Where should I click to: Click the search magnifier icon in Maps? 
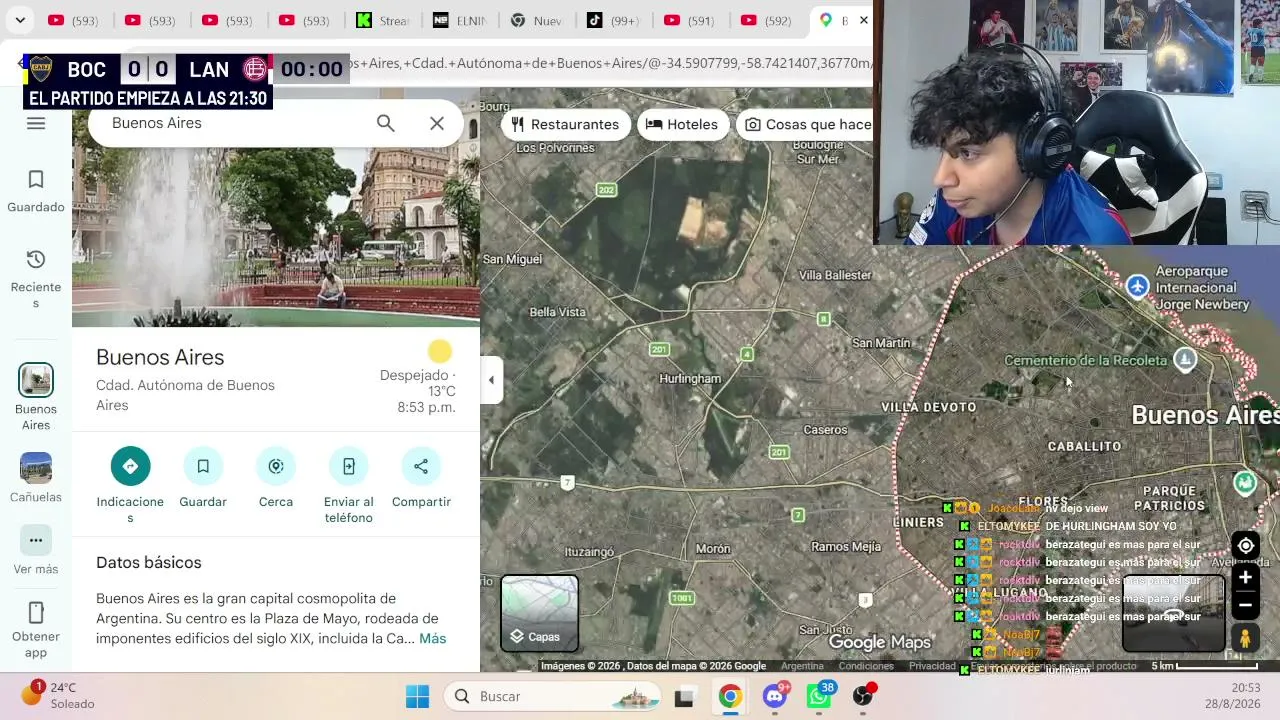pyautogui.click(x=386, y=123)
